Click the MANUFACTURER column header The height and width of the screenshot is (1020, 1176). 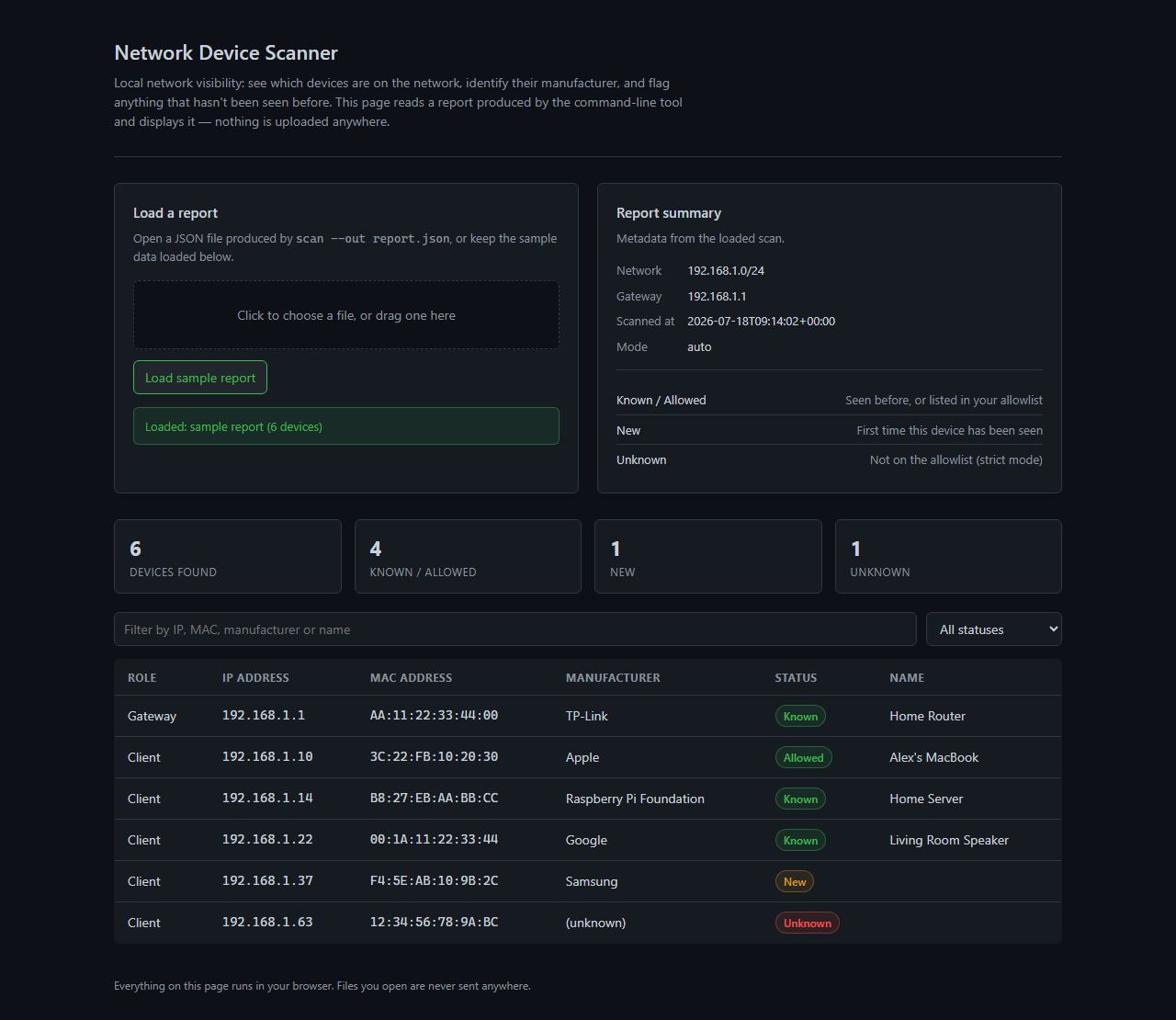613,677
